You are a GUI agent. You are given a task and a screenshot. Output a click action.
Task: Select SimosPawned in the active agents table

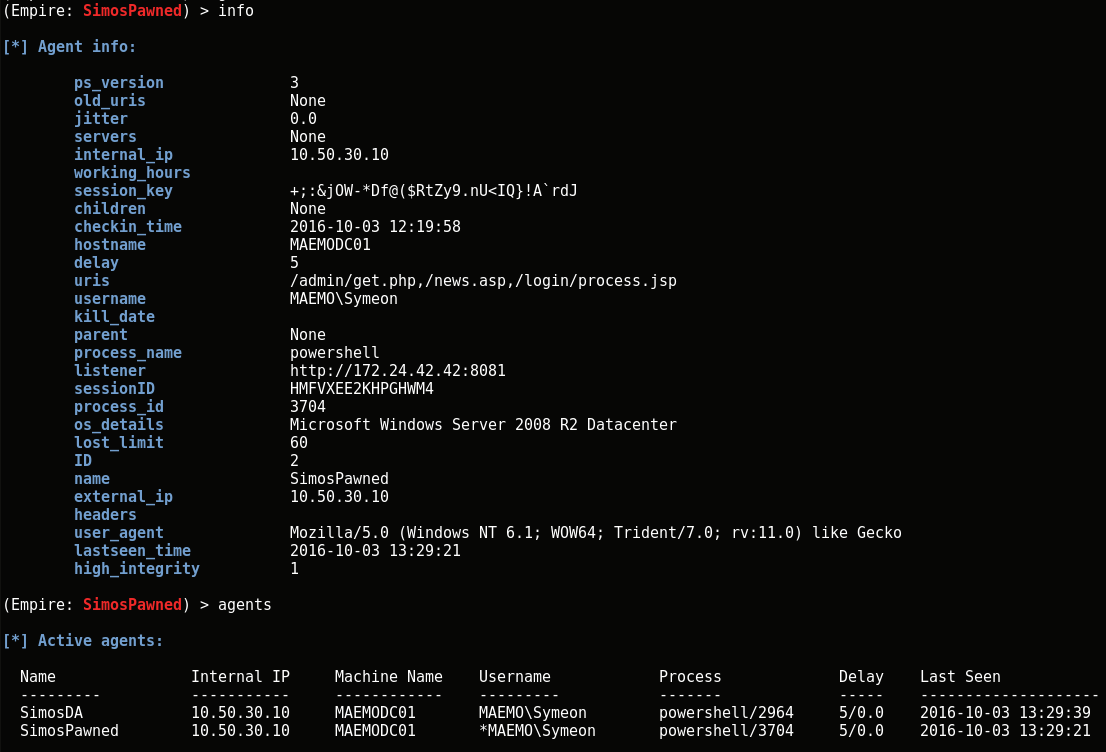69,731
